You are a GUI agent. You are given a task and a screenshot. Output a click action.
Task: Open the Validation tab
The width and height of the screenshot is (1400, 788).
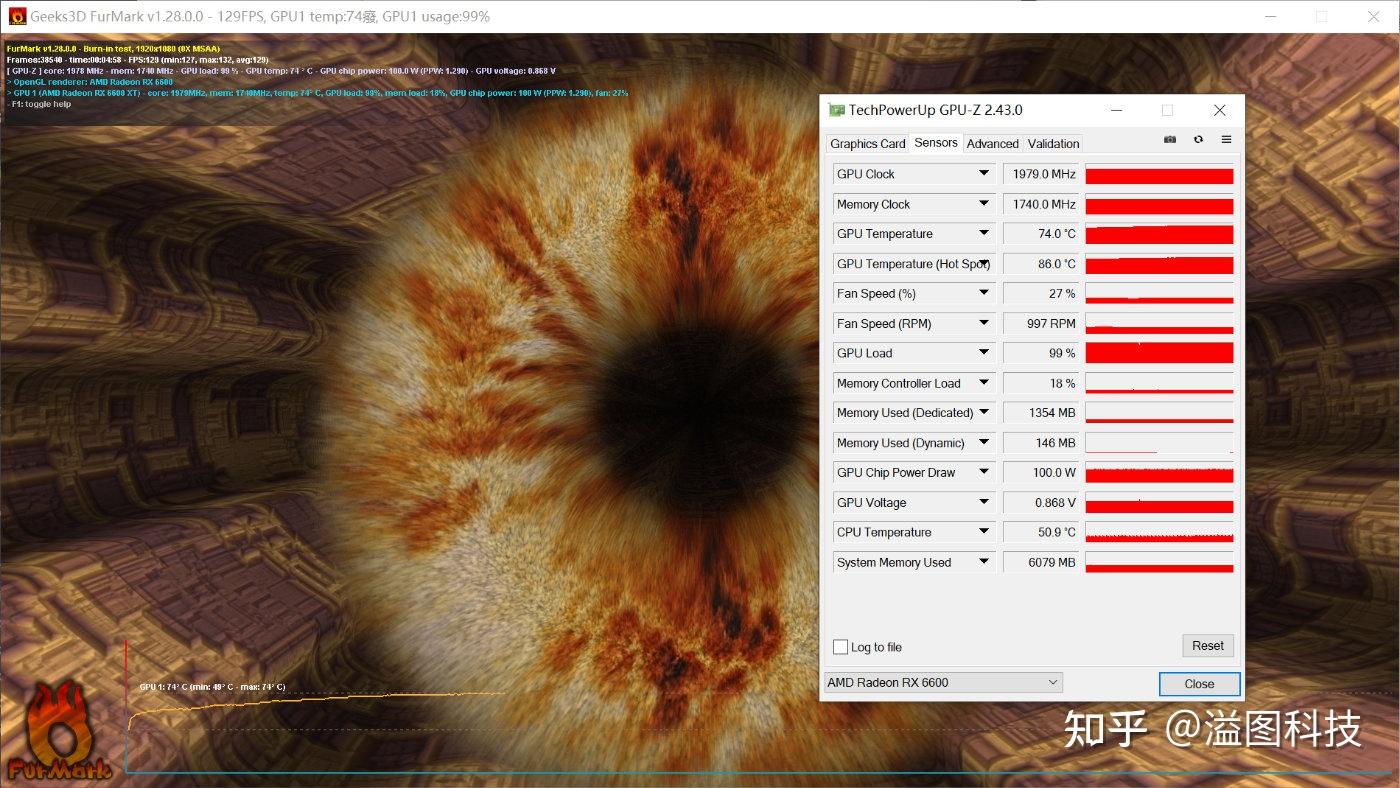1054,144
